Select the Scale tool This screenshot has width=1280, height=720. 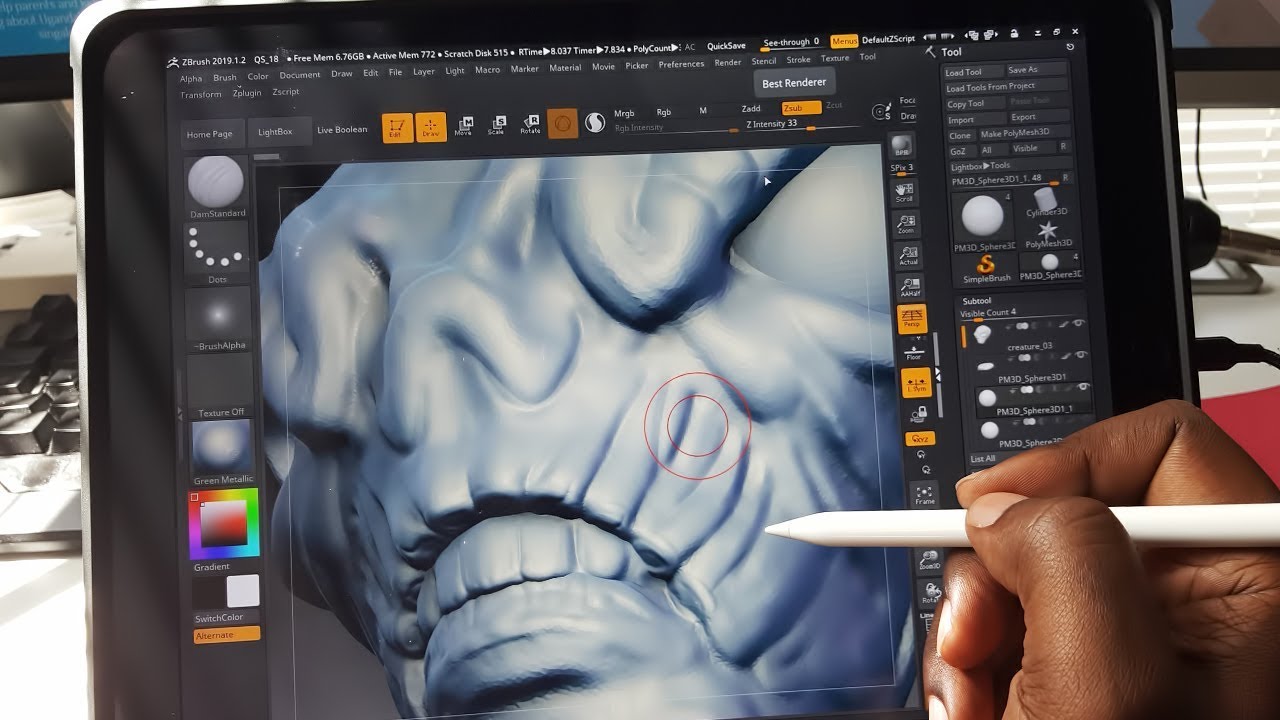(x=497, y=124)
